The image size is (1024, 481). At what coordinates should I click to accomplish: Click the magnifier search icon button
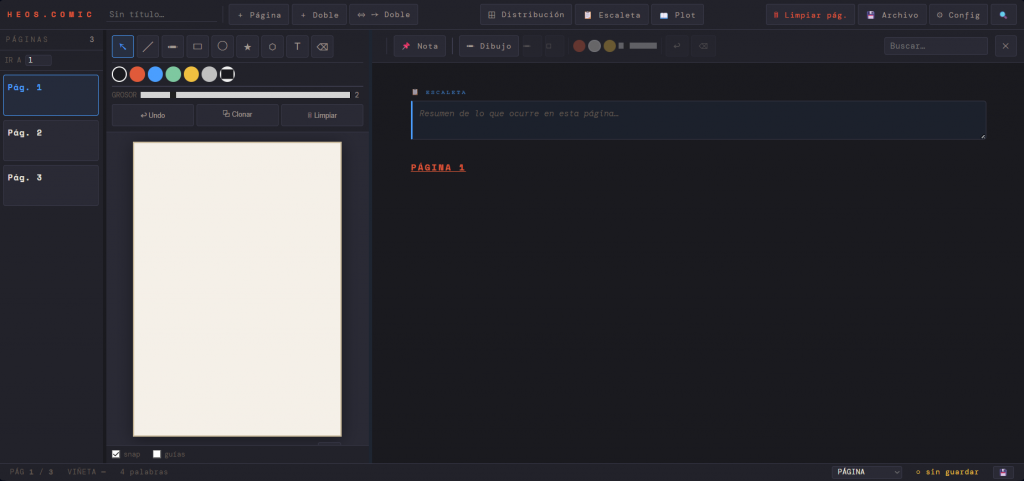click(1003, 15)
